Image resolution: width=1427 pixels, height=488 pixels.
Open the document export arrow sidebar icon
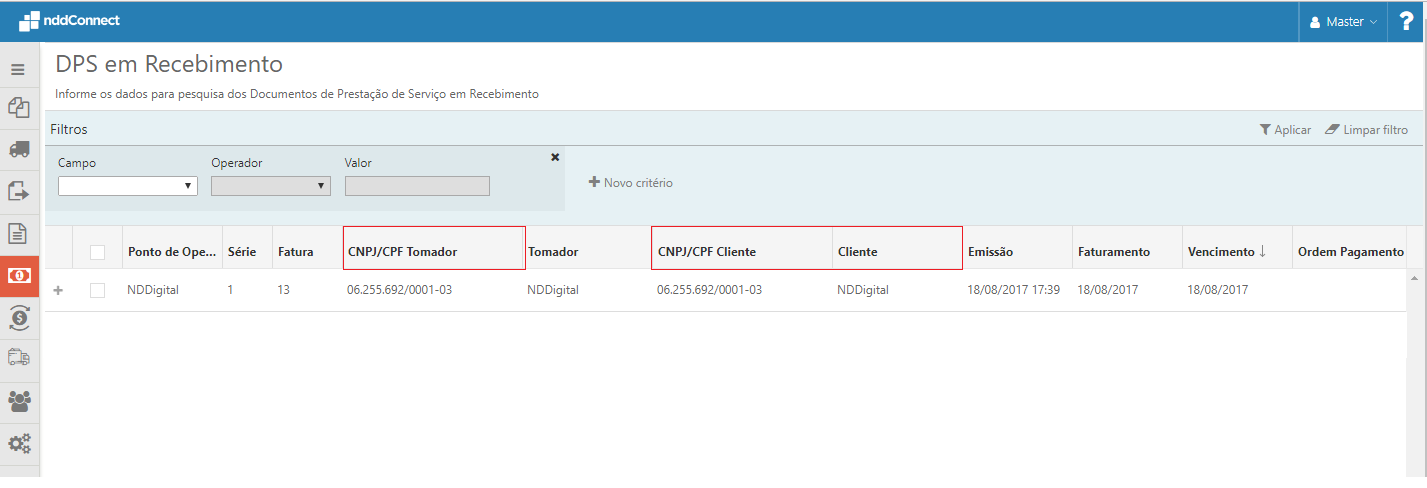[18, 191]
